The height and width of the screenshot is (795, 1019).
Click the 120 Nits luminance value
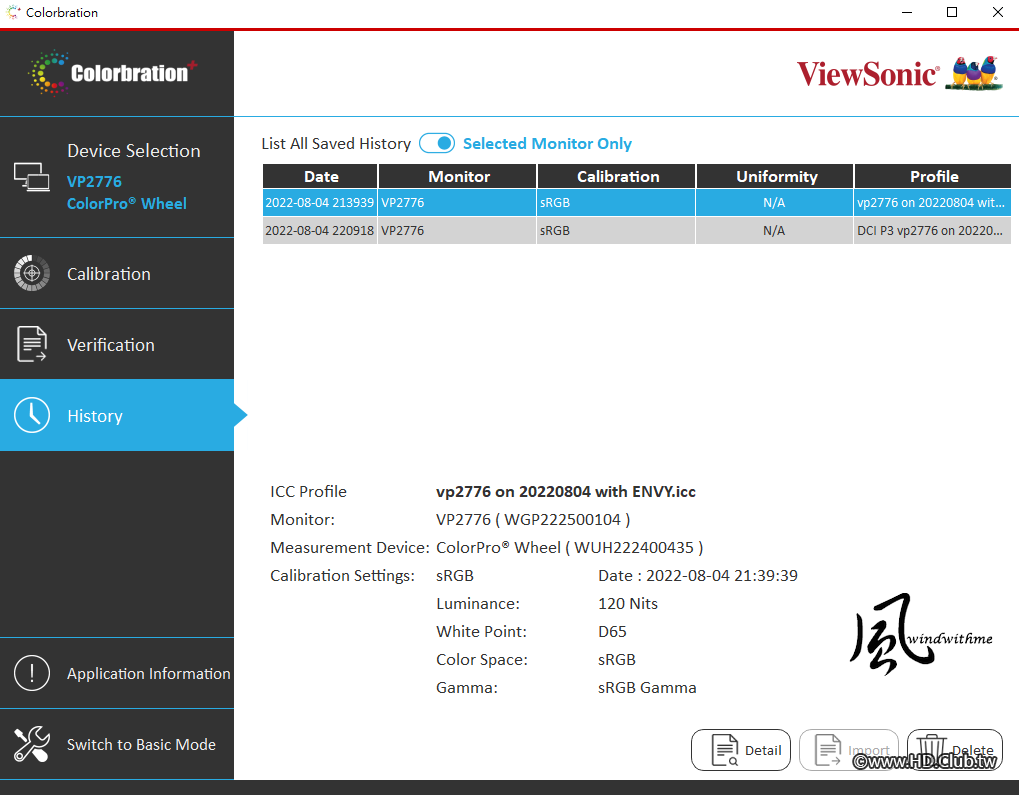(628, 603)
